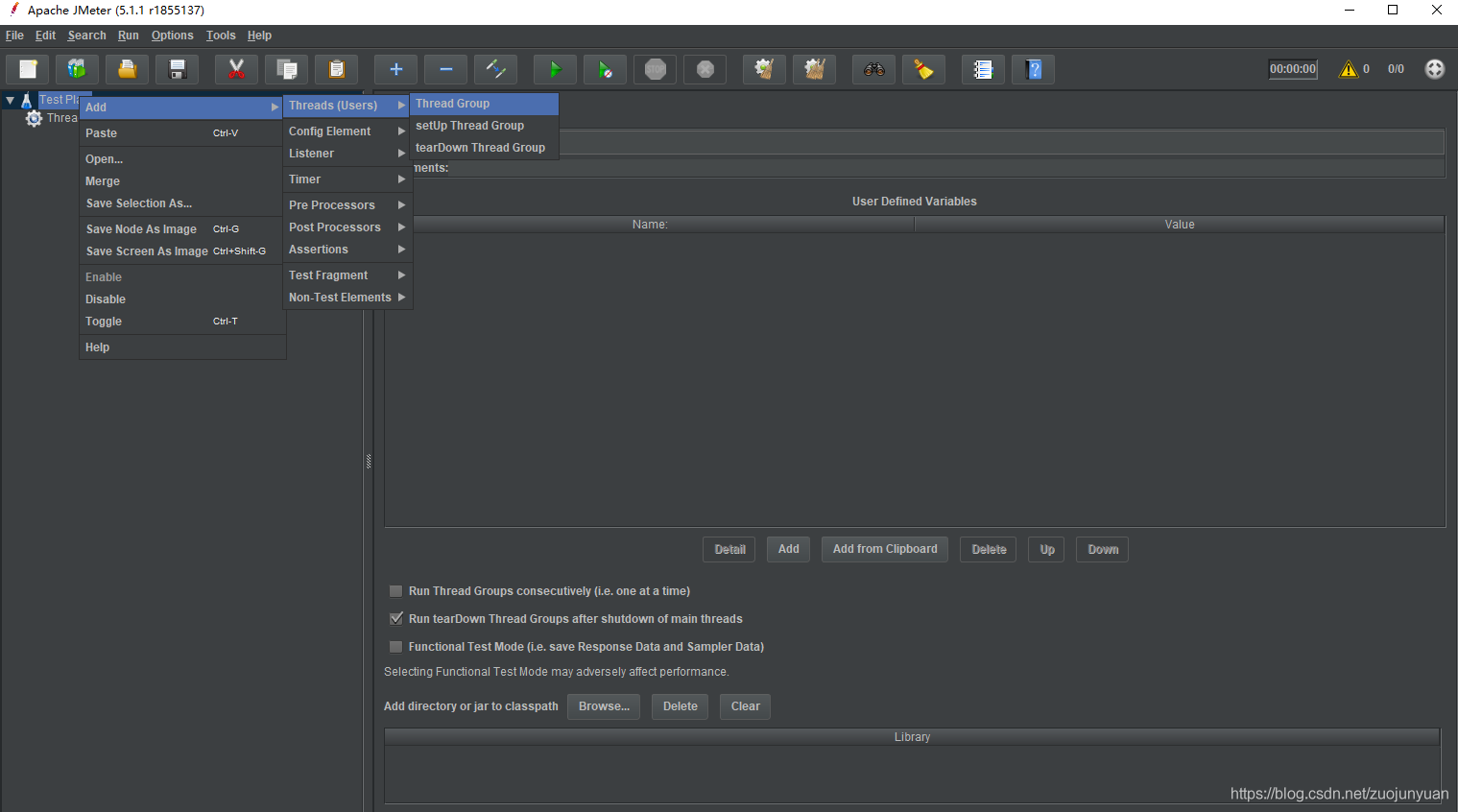The width and height of the screenshot is (1458, 812).
Task: Click Add from Clipboard button
Action: (885, 549)
